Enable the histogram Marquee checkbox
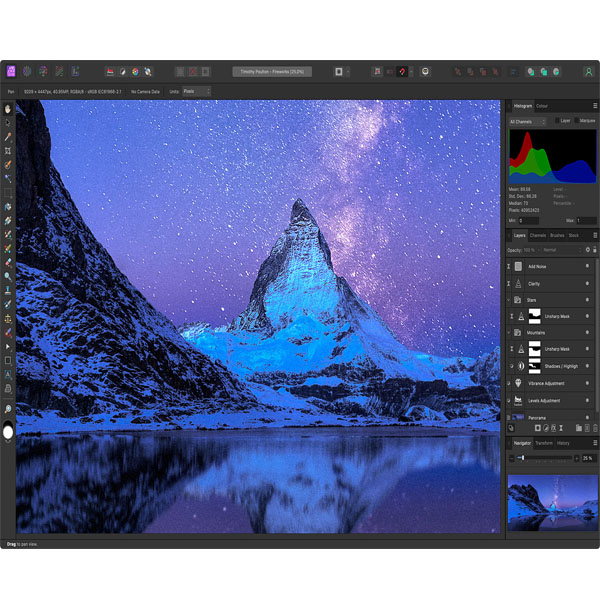This screenshot has height=600, width=600. [x=578, y=121]
